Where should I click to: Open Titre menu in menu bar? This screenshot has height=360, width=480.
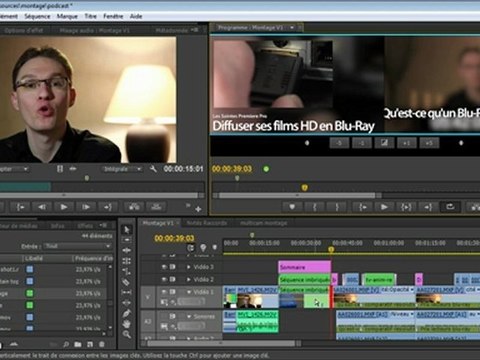(x=90, y=16)
